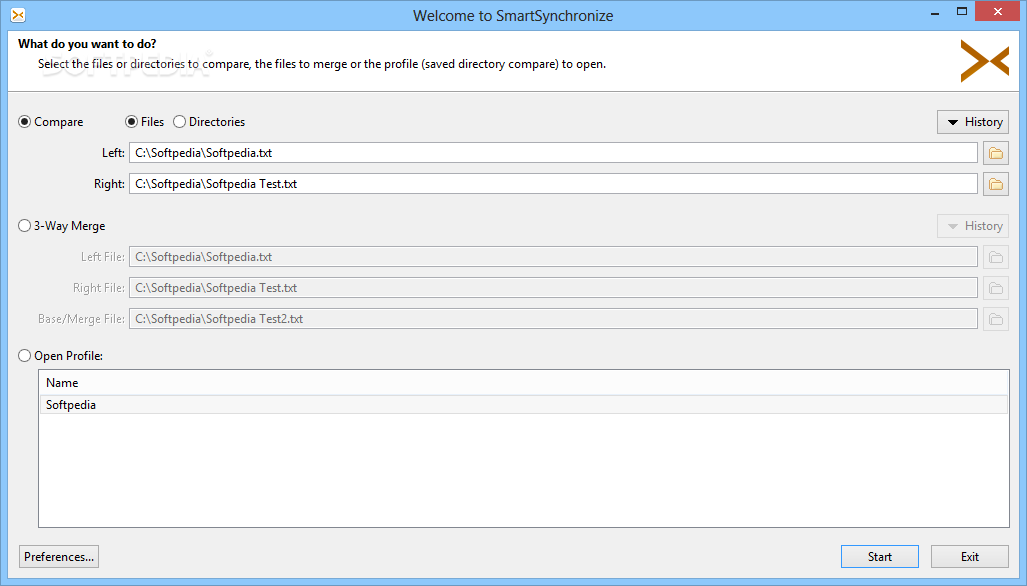Click the Base/Merge File path field
Viewport: 1027px width, 586px height.
(x=553, y=319)
